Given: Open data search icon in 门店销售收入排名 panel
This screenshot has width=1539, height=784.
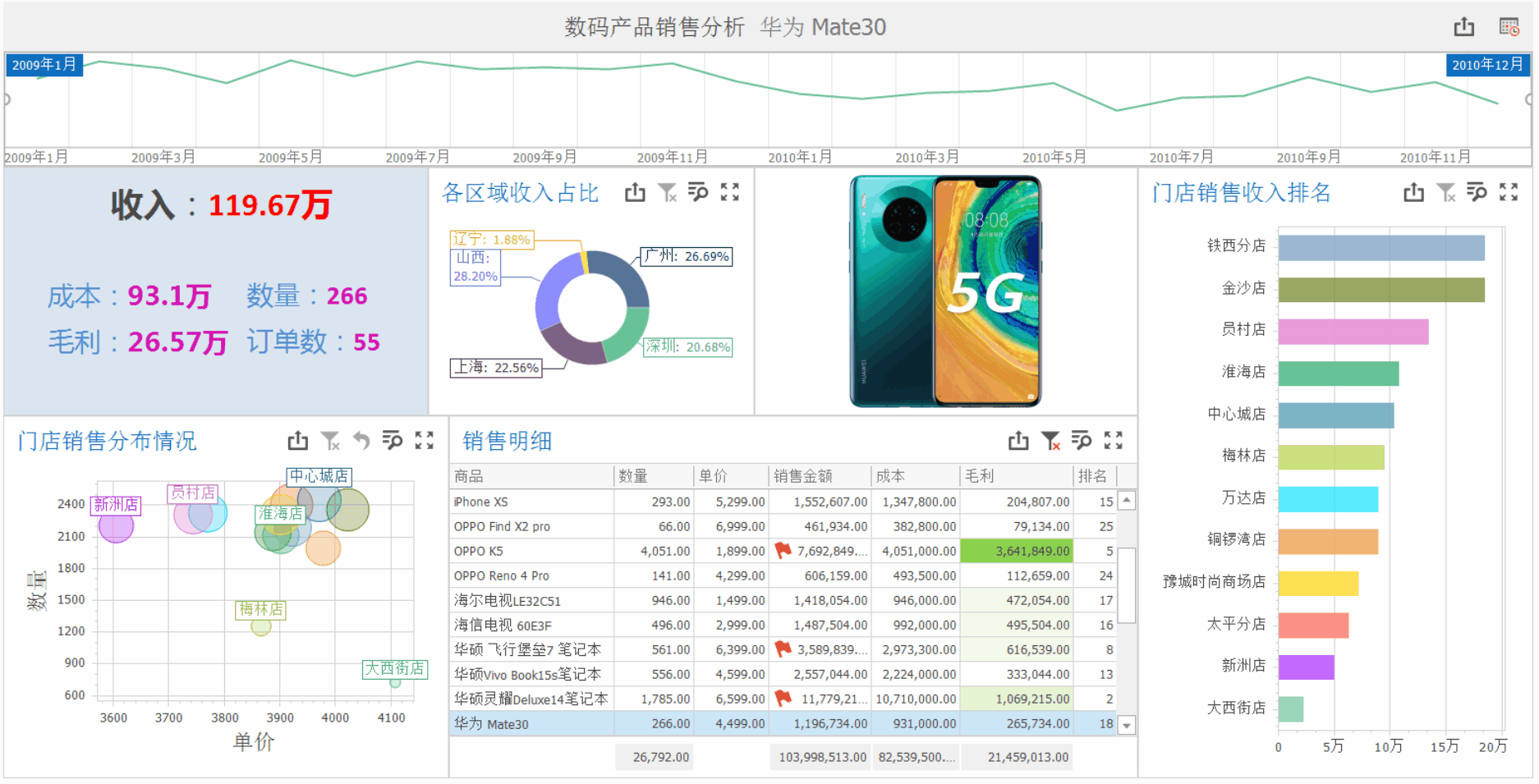Looking at the screenshot, I should coord(1477,192).
